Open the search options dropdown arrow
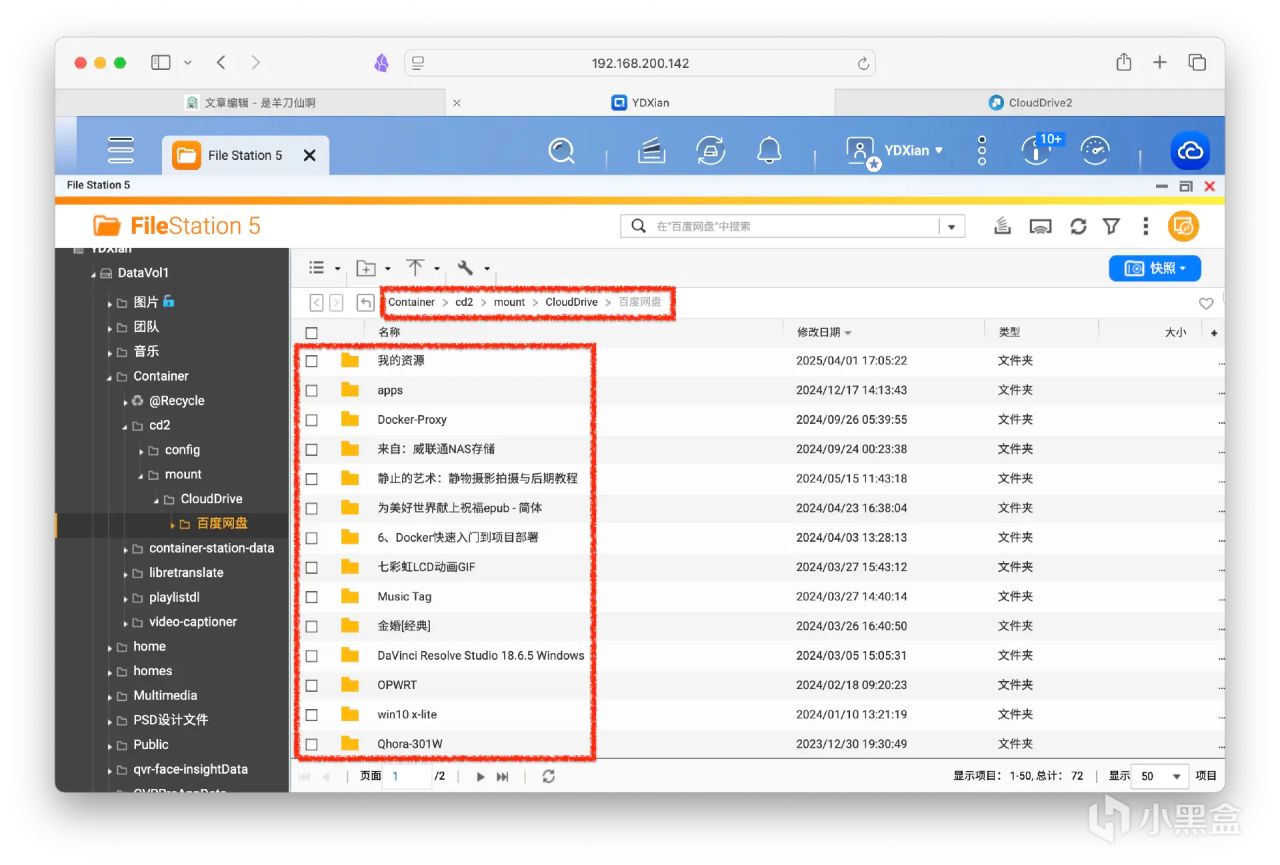1280x865 pixels. (951, 227)
